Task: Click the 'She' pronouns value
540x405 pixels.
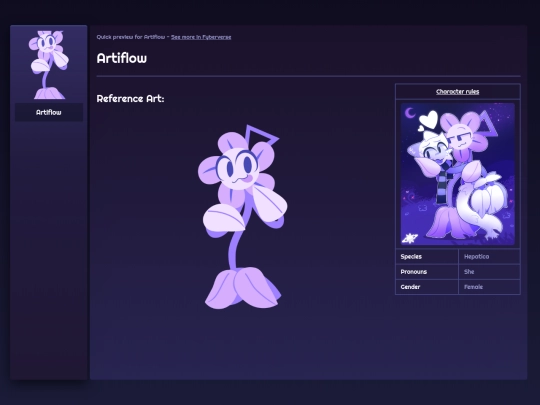Action: point(469,272)
